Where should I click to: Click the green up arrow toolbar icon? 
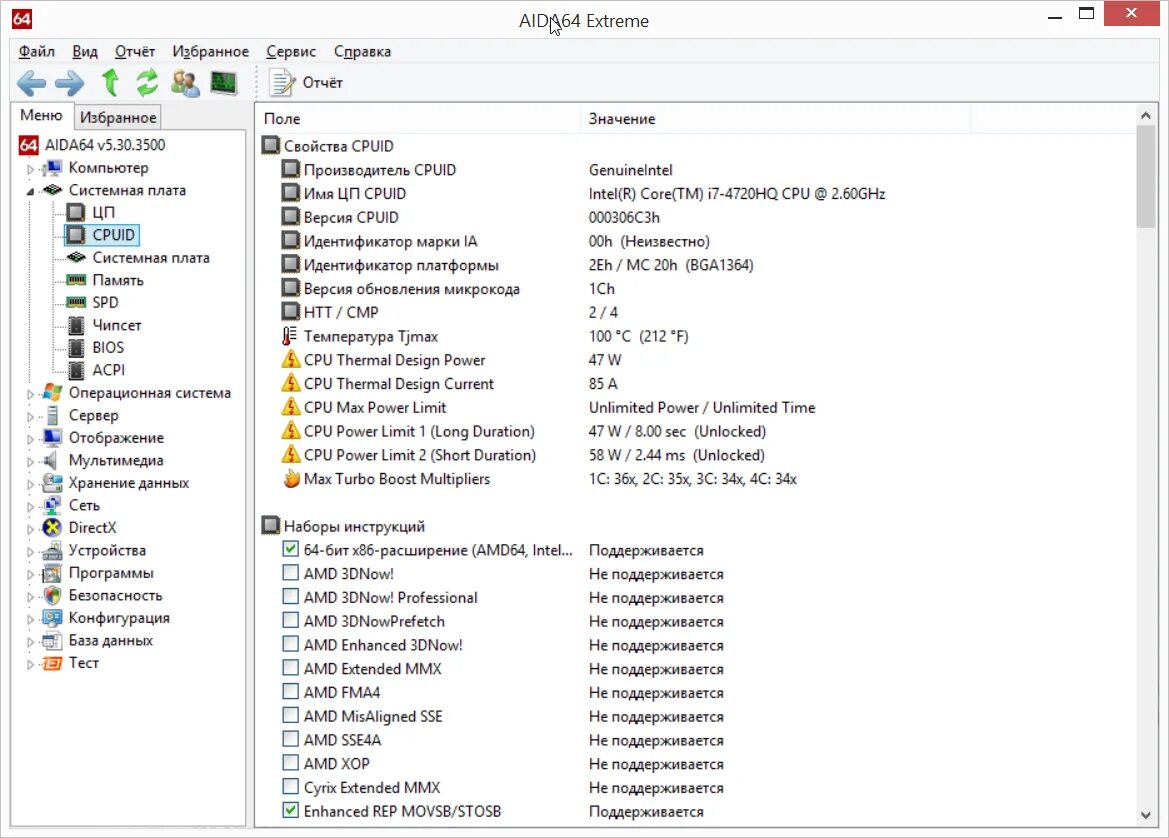click(110, 82)
